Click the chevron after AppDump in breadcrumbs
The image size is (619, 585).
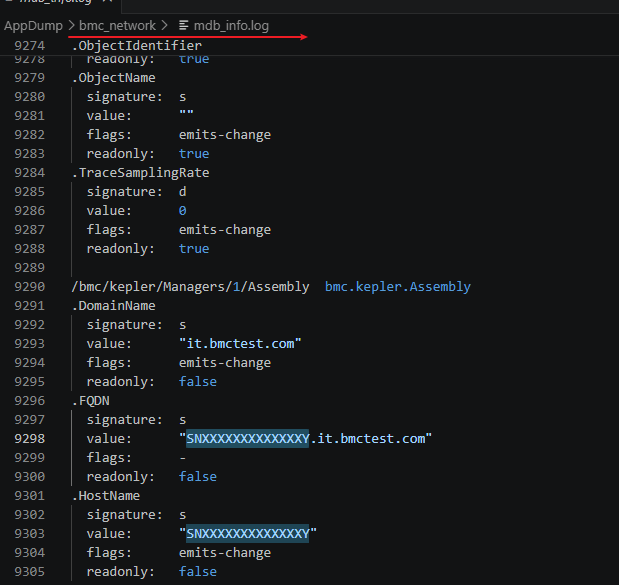point(71,26)
